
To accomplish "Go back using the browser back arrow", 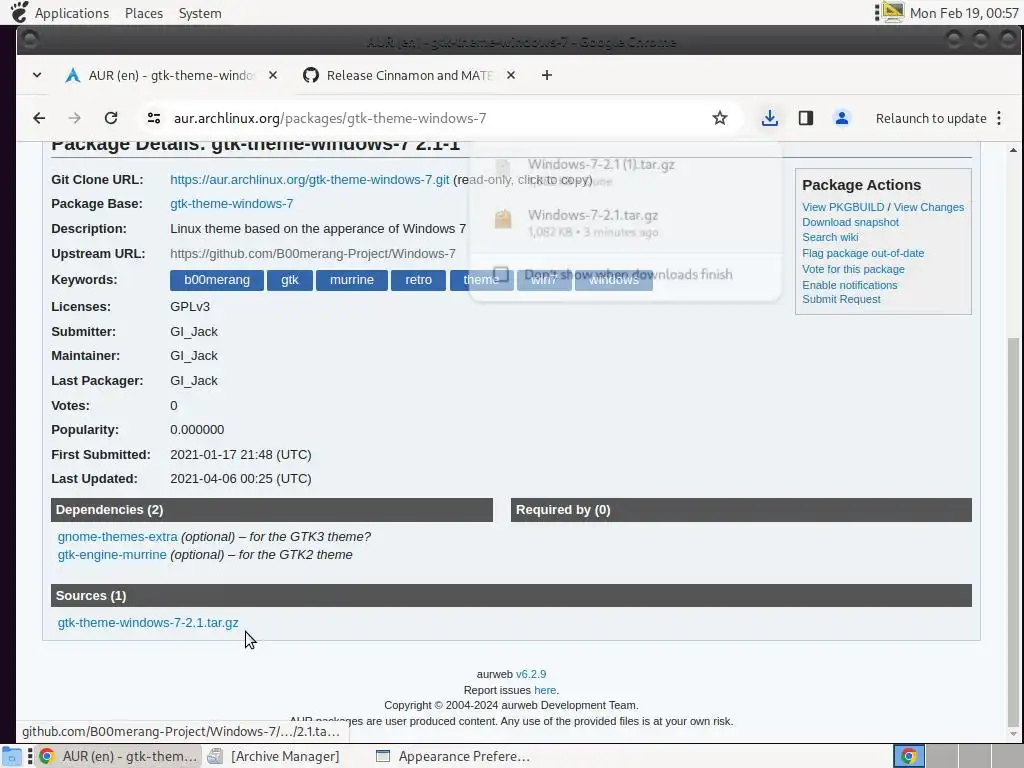I will (x=39, y=118).
